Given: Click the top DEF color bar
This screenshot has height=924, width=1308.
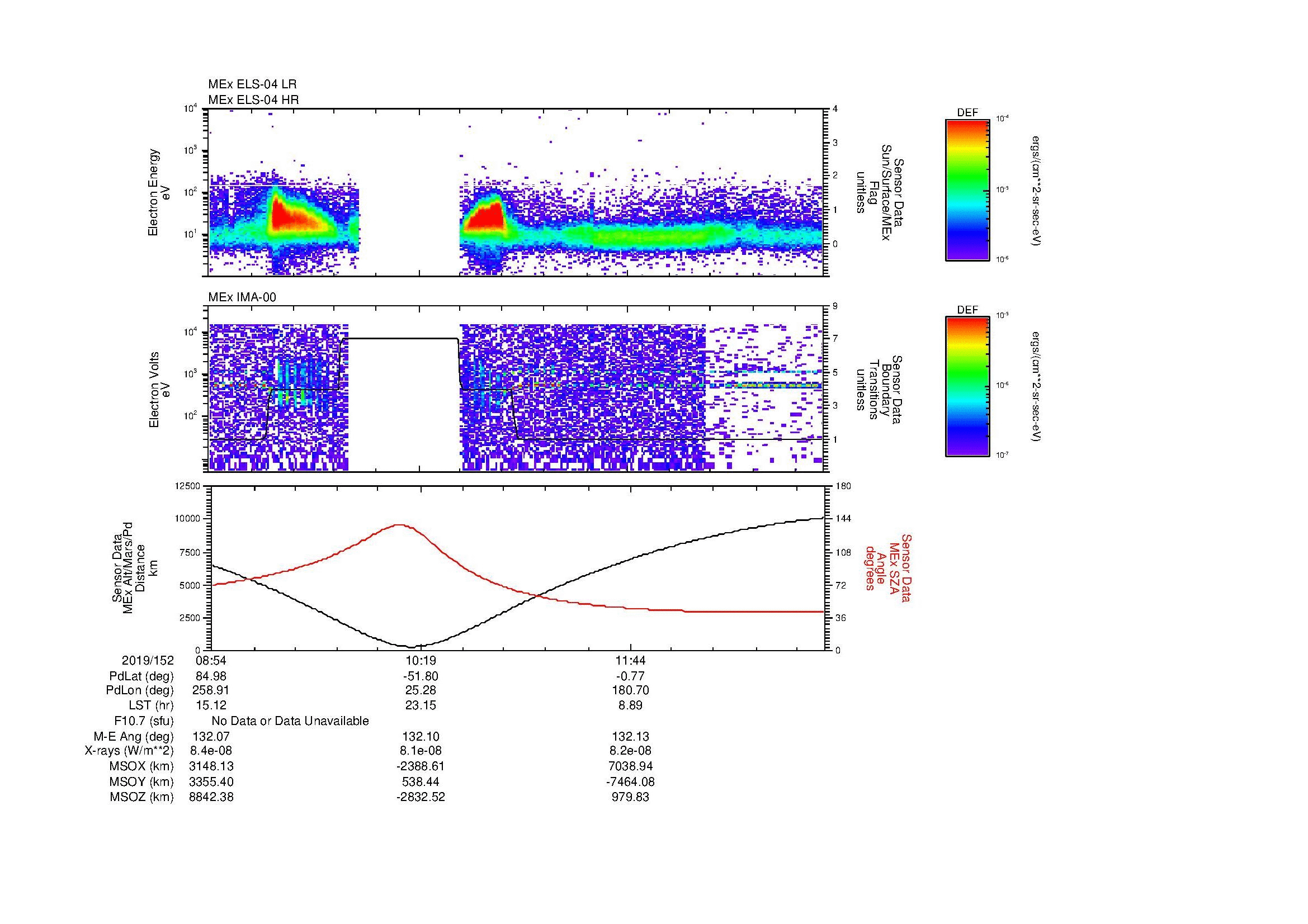Looking at the screenshot, I should 967,189.
